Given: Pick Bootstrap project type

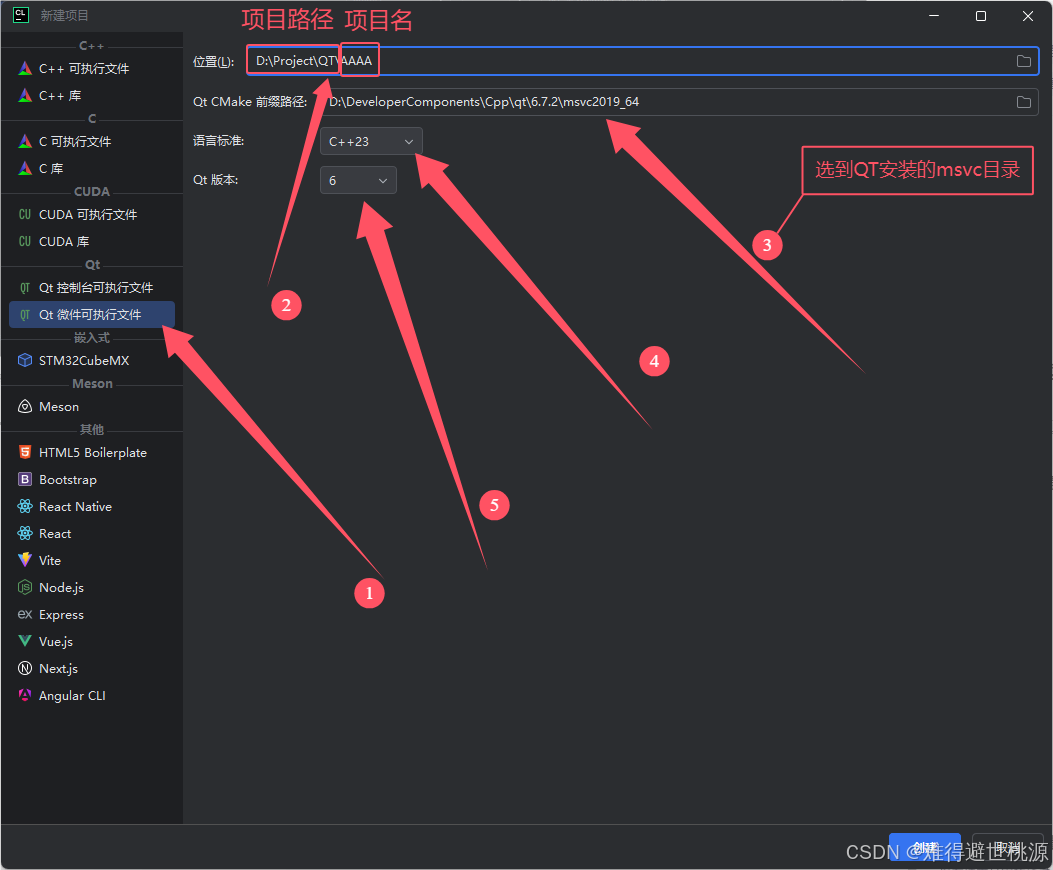Looking at the screenshot, I should click(92, 479).
